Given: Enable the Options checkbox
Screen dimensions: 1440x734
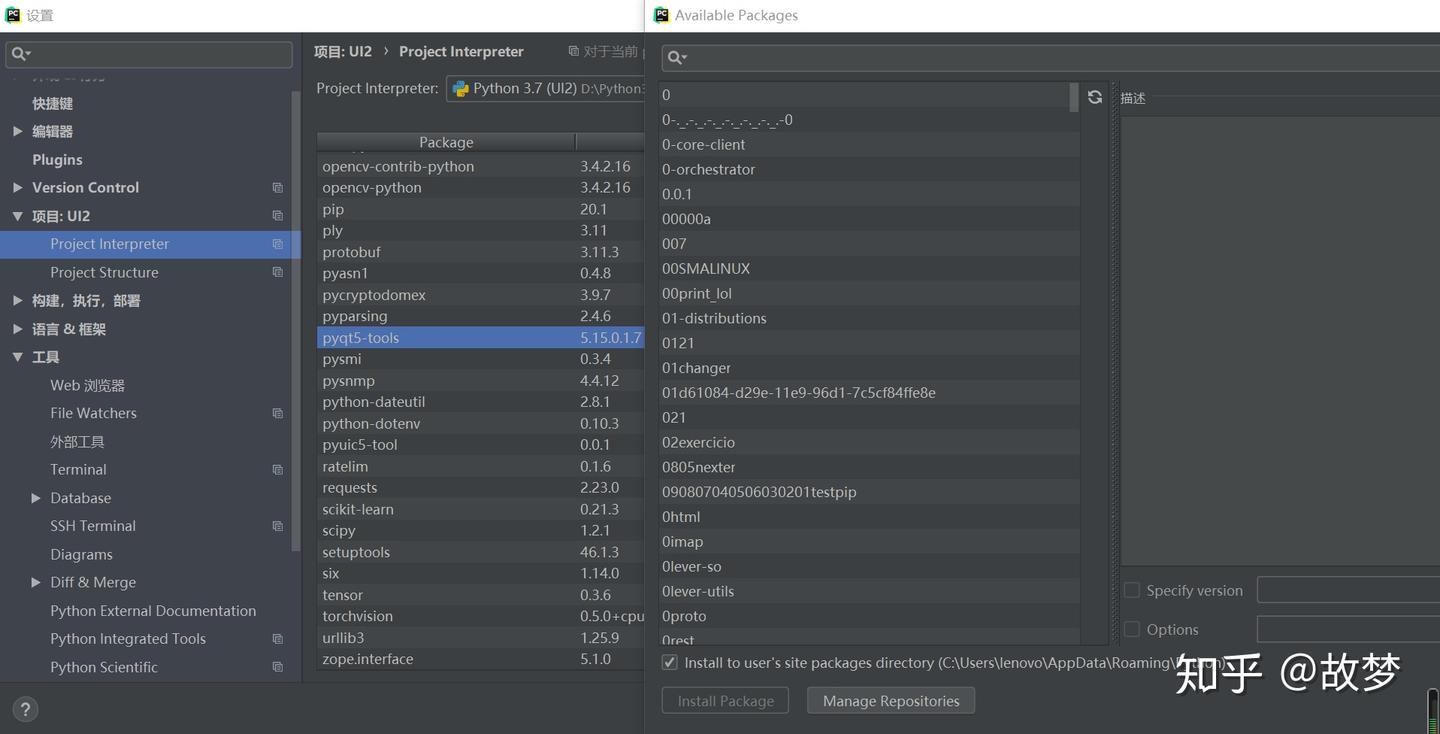Looking at the screenshot, I should 1131,629.
